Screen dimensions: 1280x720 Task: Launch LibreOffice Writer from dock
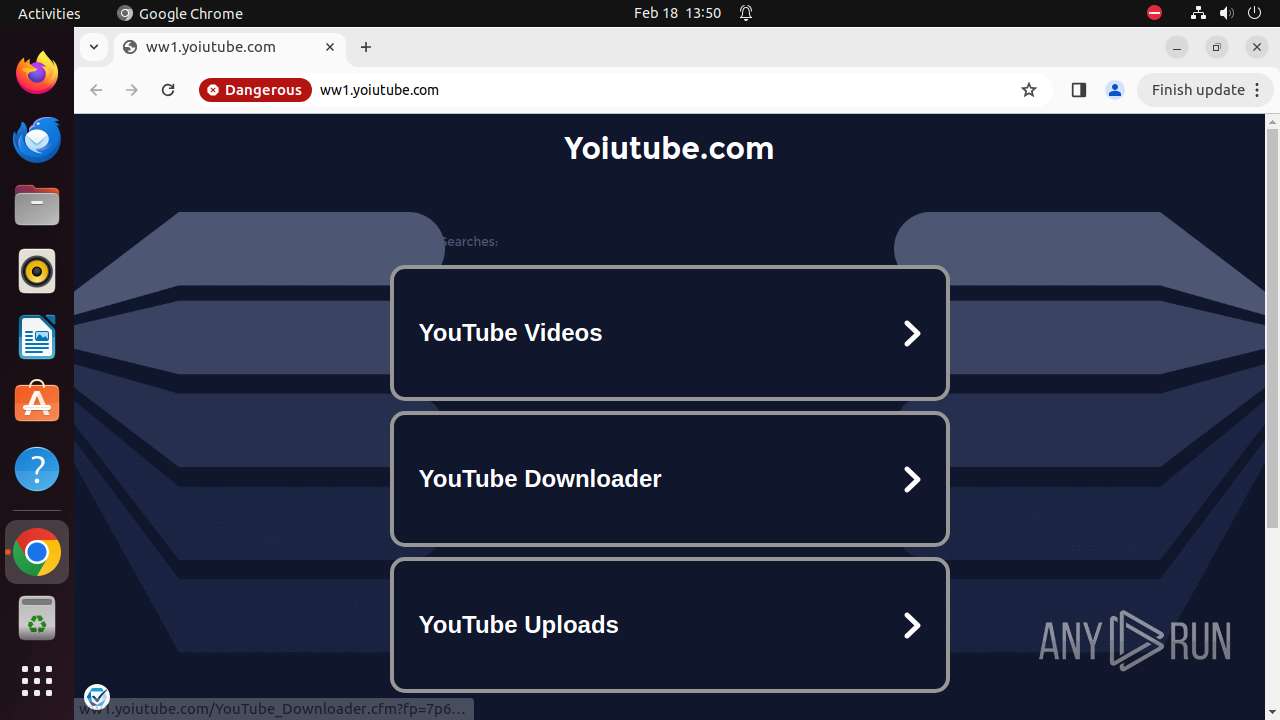(x=37, y=337)
